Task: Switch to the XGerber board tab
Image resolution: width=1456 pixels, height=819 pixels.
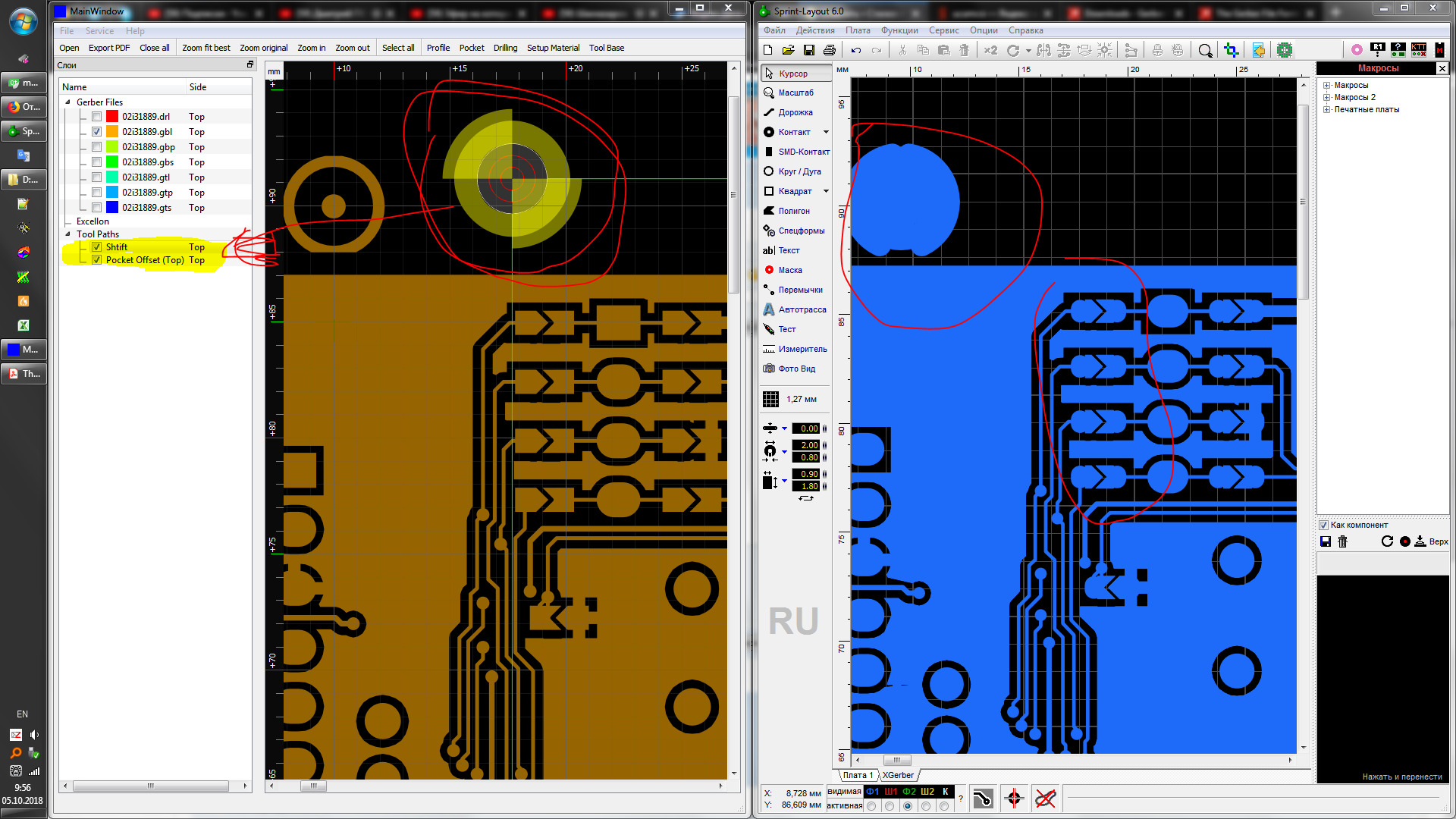Action: (x=898, y=775)
